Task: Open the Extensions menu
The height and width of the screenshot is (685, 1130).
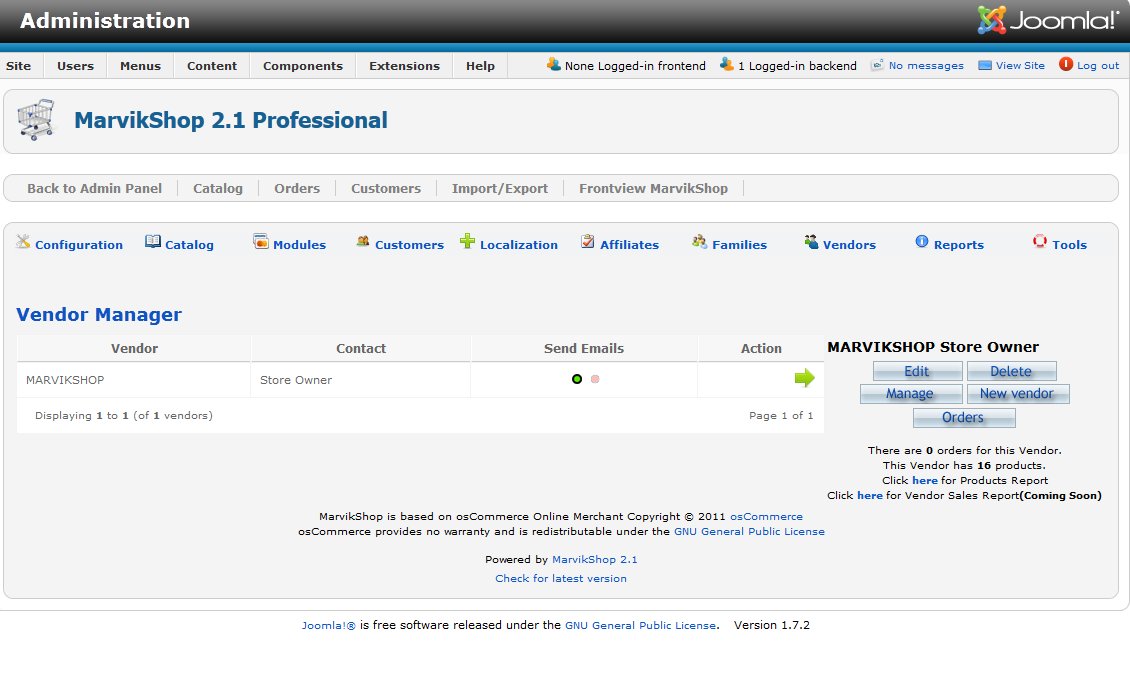Action: coord(404,66)
